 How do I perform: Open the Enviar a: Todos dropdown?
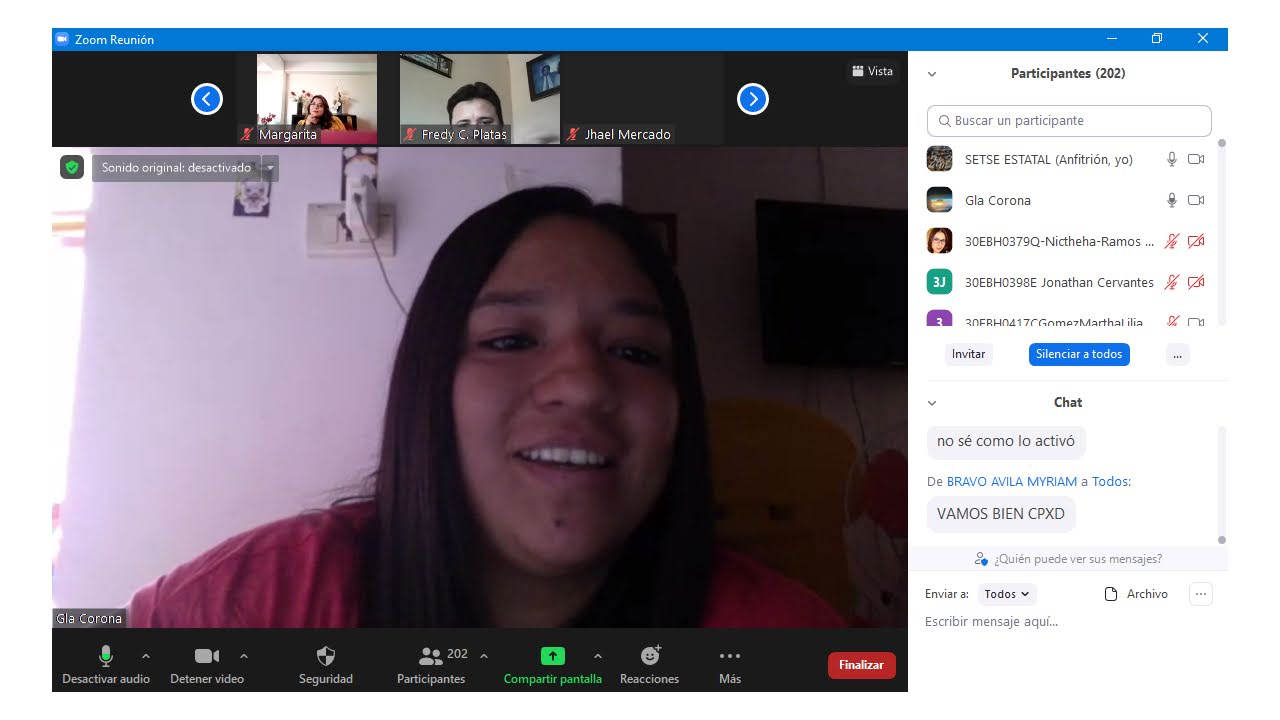click(x=1007, y=594)
